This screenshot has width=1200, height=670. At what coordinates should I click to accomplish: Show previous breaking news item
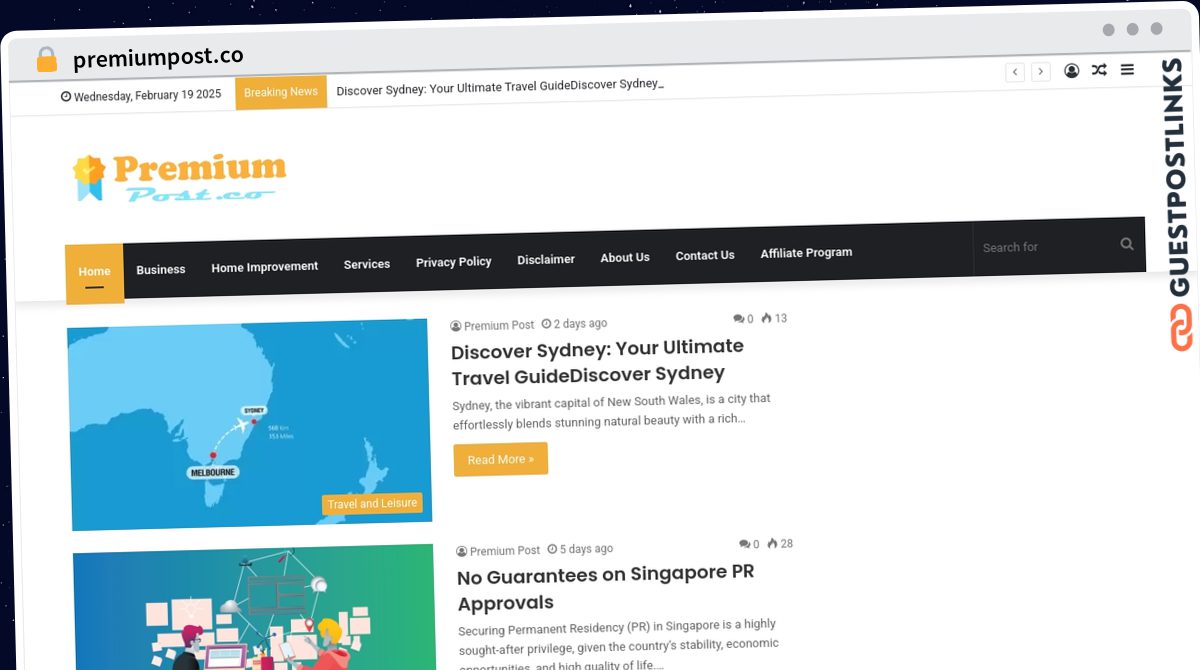(x=1015, y=72)
